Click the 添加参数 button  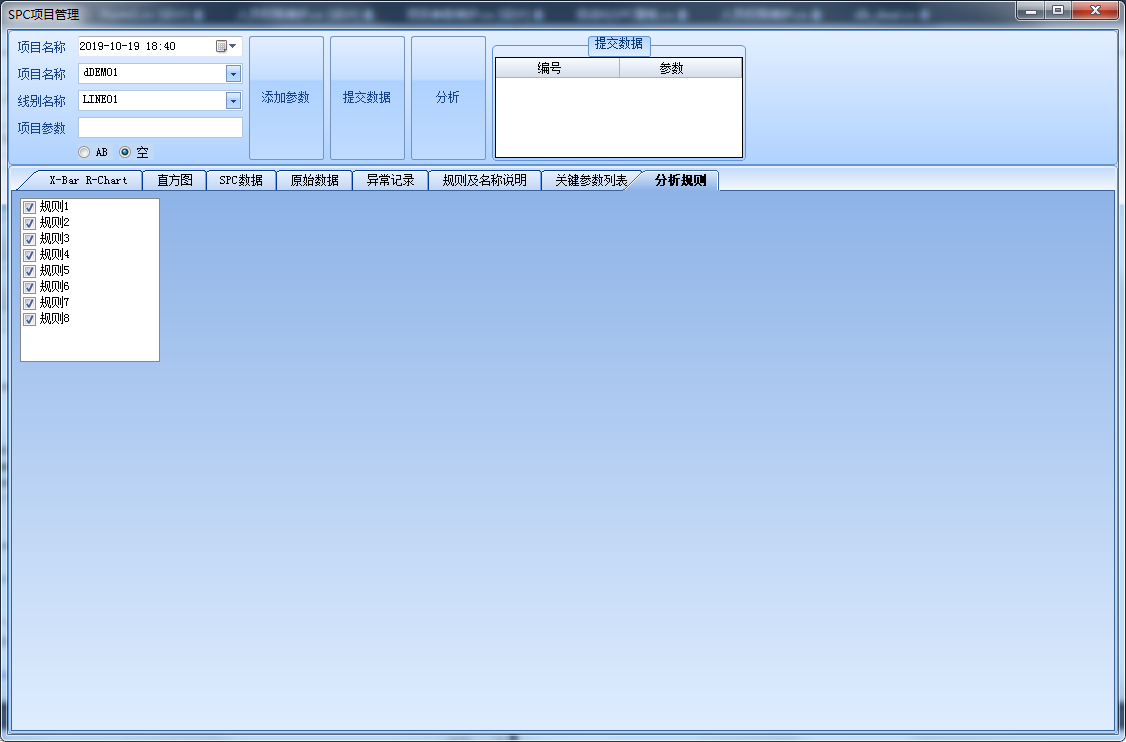pos(286,98)
